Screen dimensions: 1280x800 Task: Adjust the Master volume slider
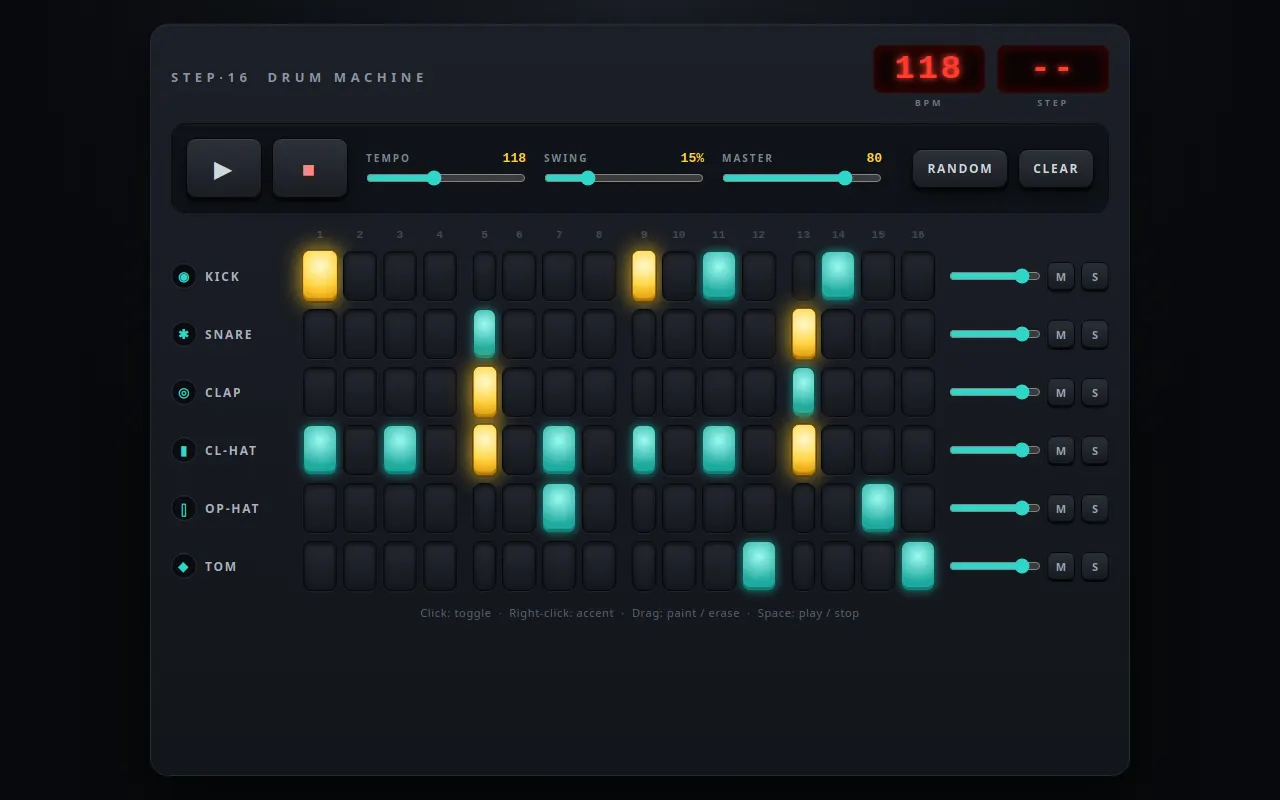[802, 178]
